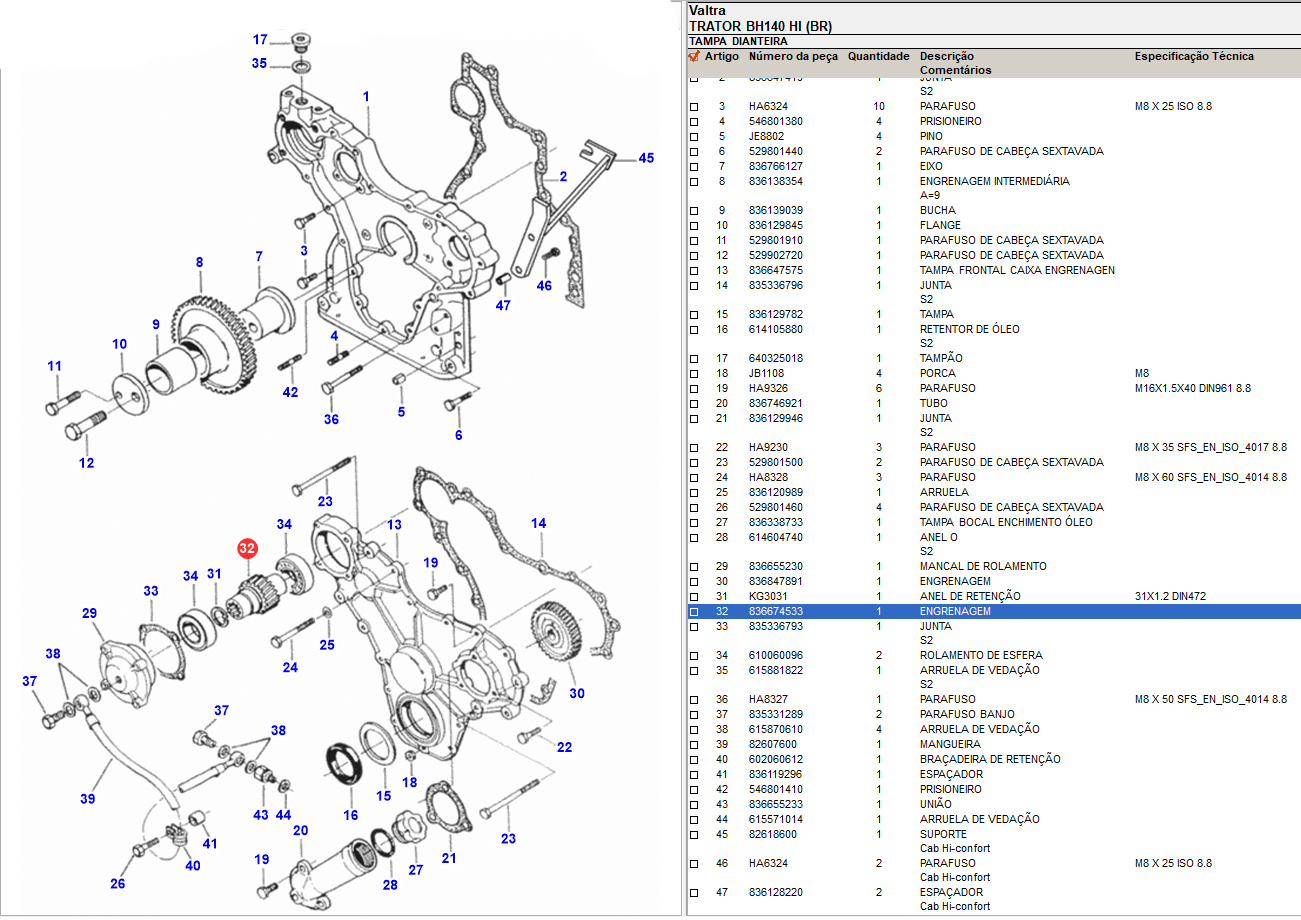This screenshot has width=1301, height=920.
Task: Click the Quantidade column header
Action: 878,57
